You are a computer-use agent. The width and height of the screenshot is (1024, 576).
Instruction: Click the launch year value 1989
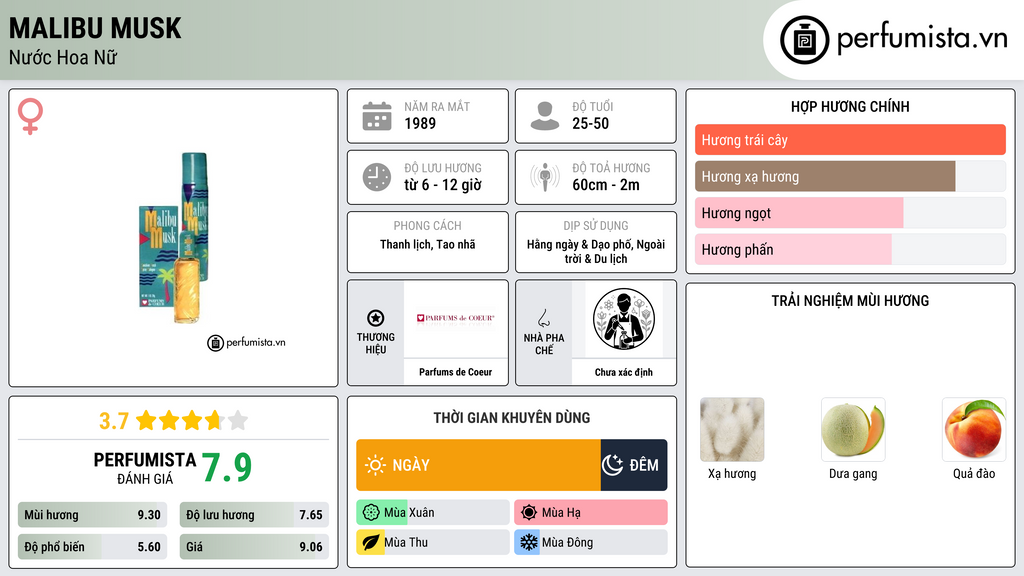[x=420, y=123]
